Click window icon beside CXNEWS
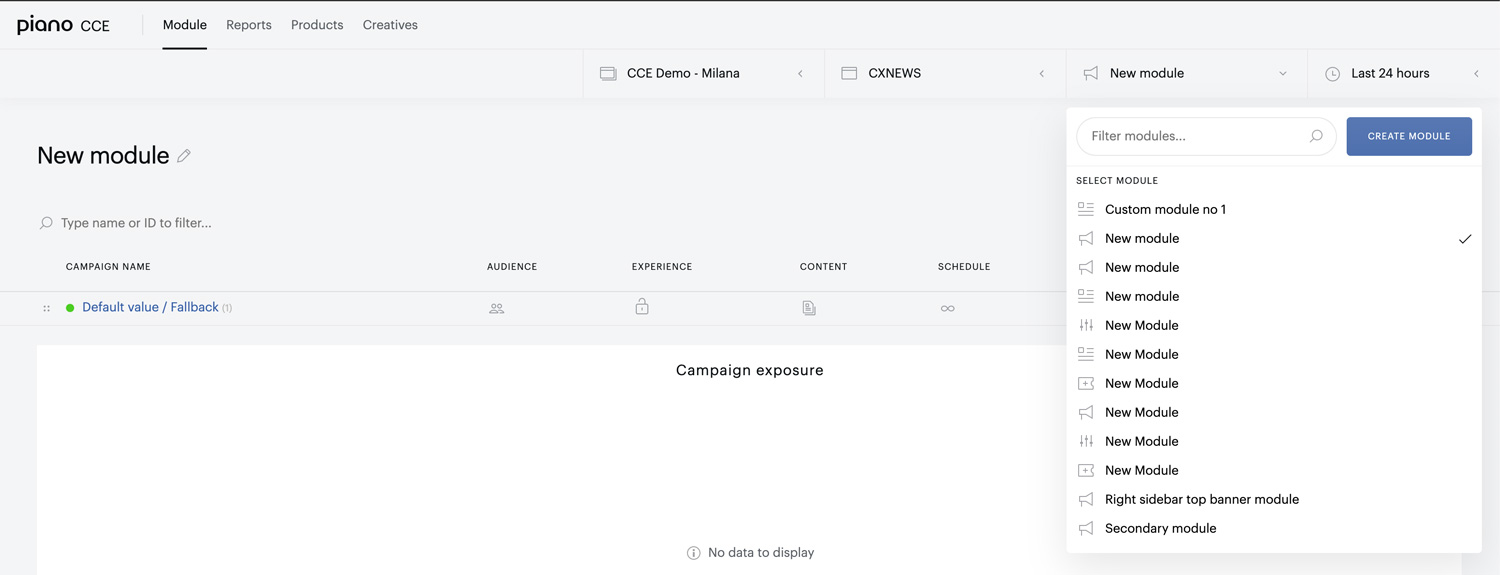1500x575 pixels. coord(849,73)
